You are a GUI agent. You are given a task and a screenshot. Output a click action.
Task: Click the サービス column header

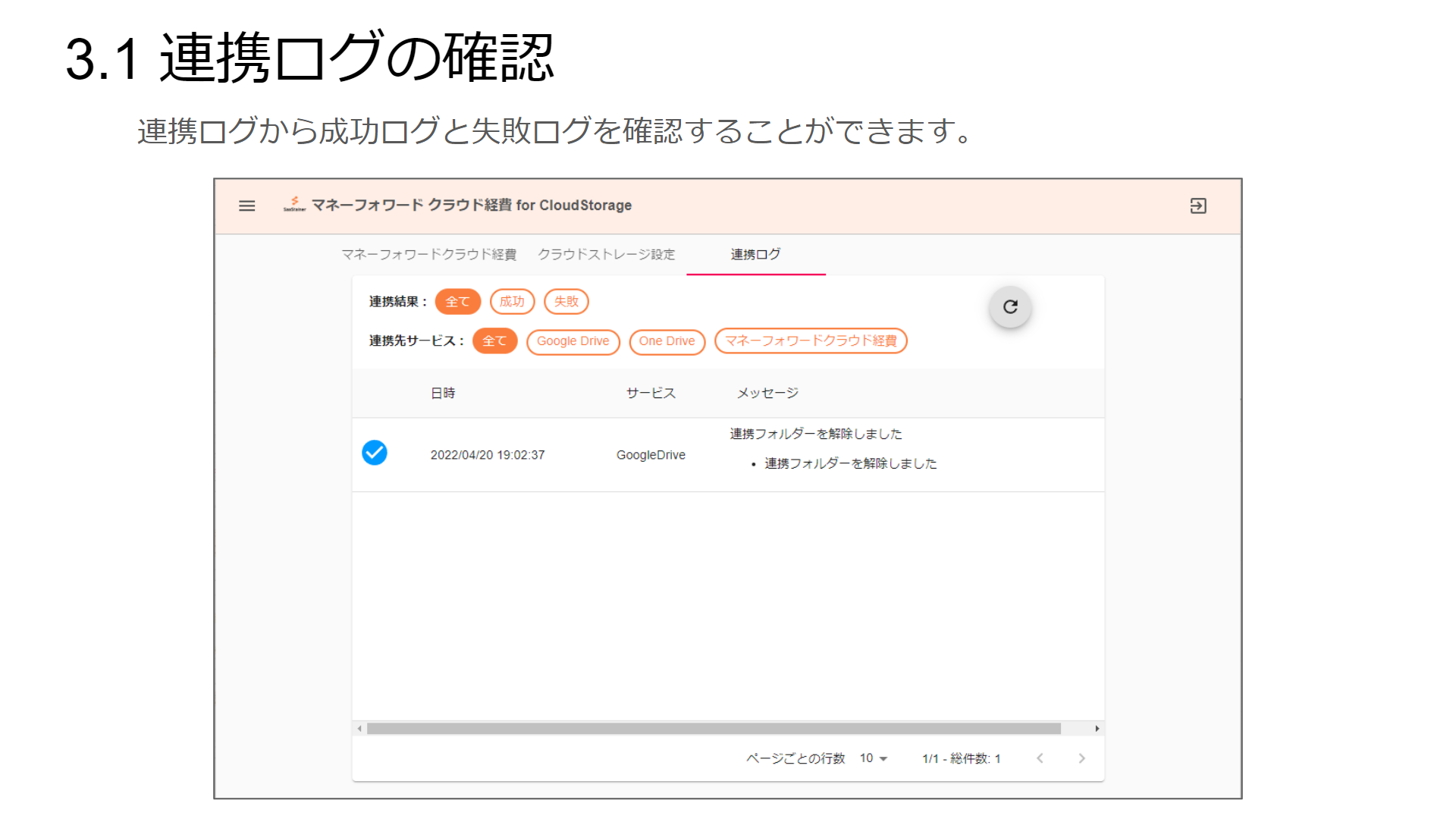pos(651,393)
